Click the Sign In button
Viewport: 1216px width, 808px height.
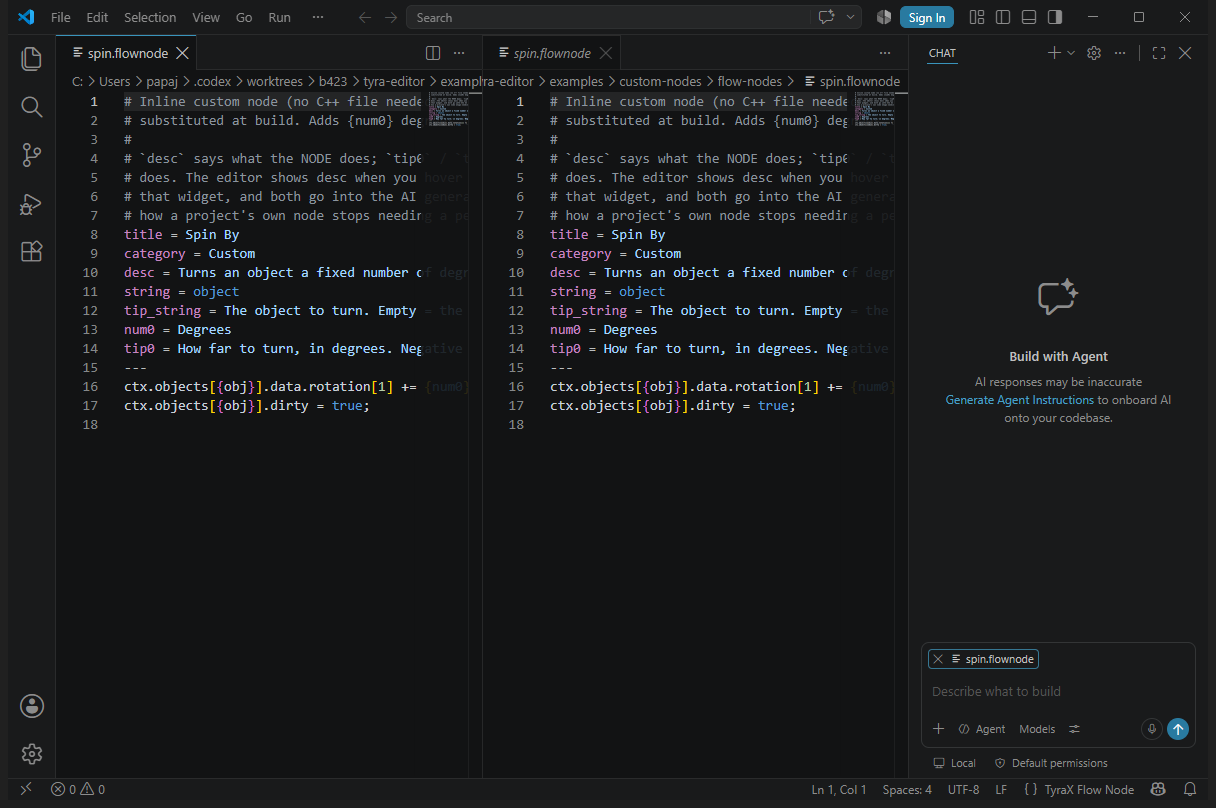point(927,17)
